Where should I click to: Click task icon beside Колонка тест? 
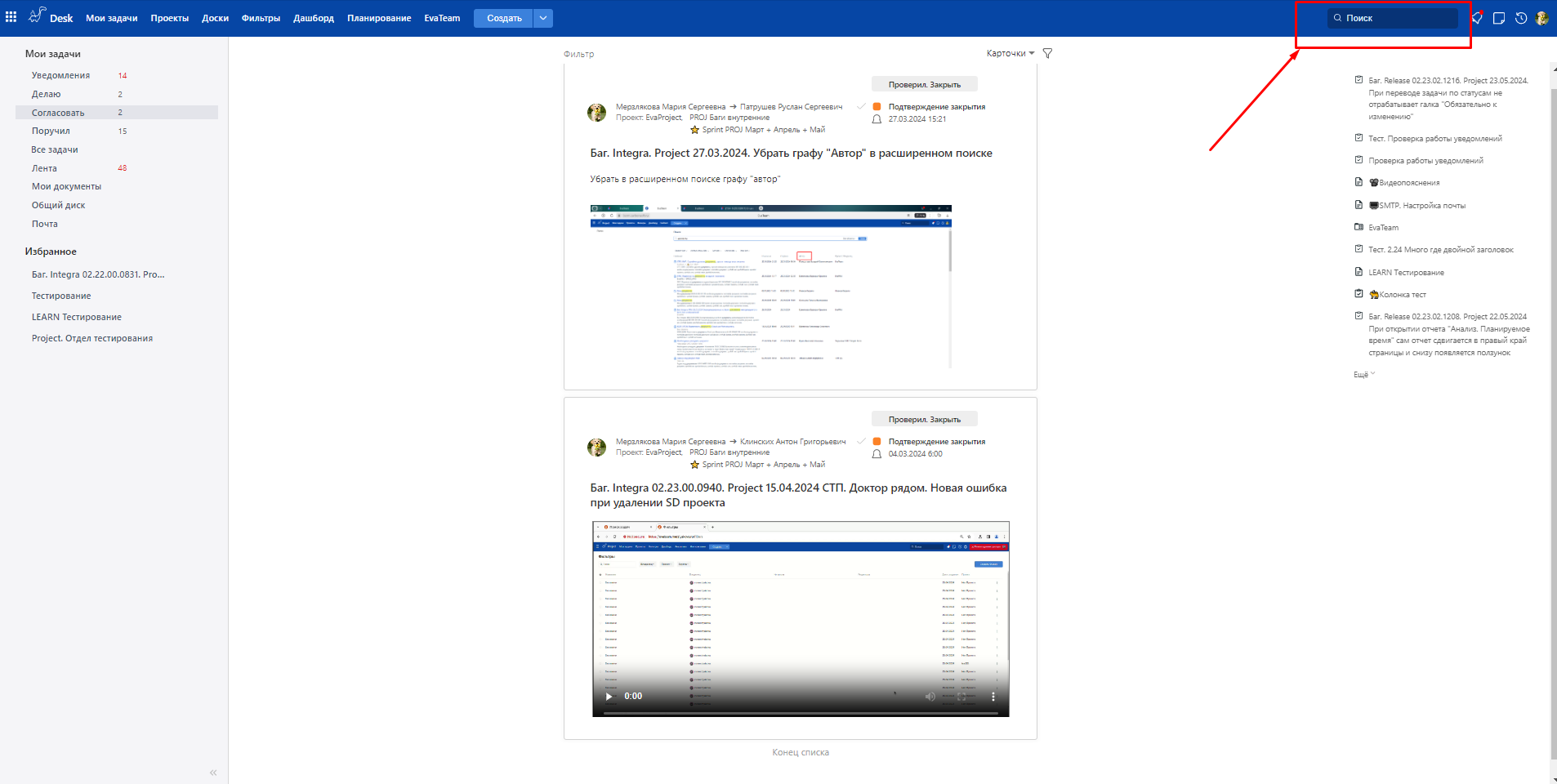tap(1359, 294)
